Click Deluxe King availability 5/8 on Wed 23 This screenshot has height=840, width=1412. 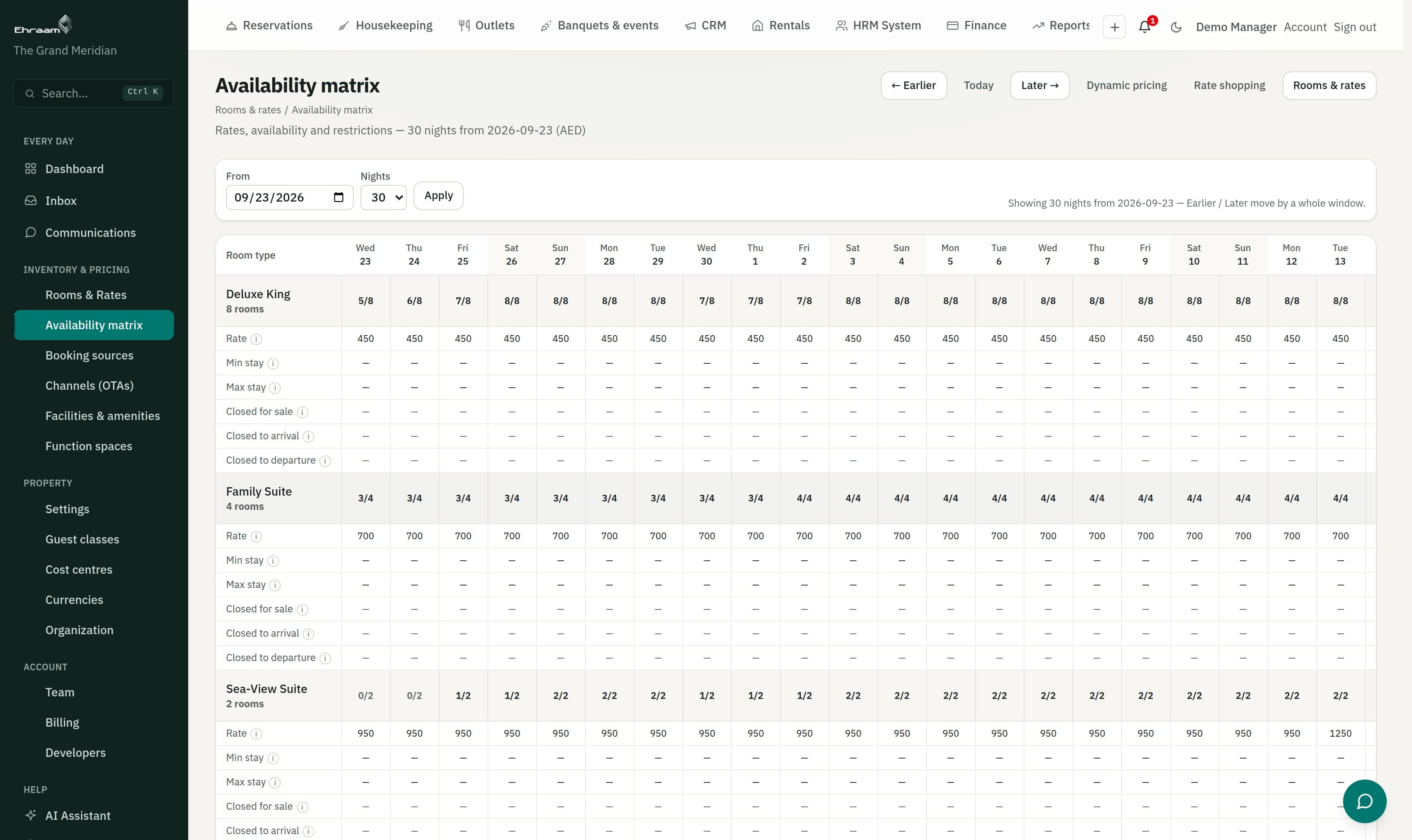(365, 301)
